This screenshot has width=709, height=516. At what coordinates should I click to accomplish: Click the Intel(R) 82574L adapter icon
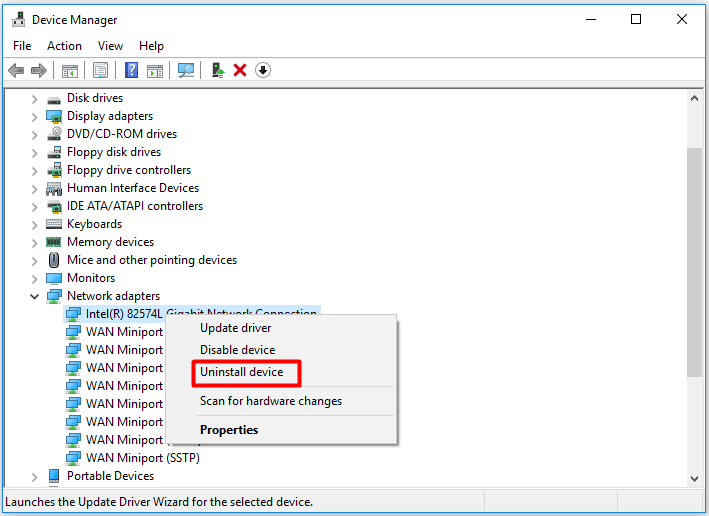pos(73,314)
